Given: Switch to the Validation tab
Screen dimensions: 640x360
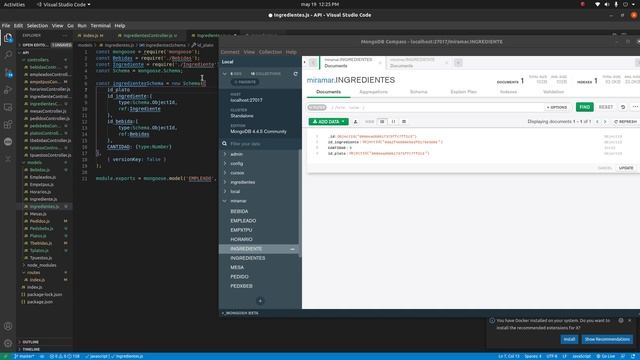Looking at the screenshot, I should pyautogui.click(x=553, y=92).
